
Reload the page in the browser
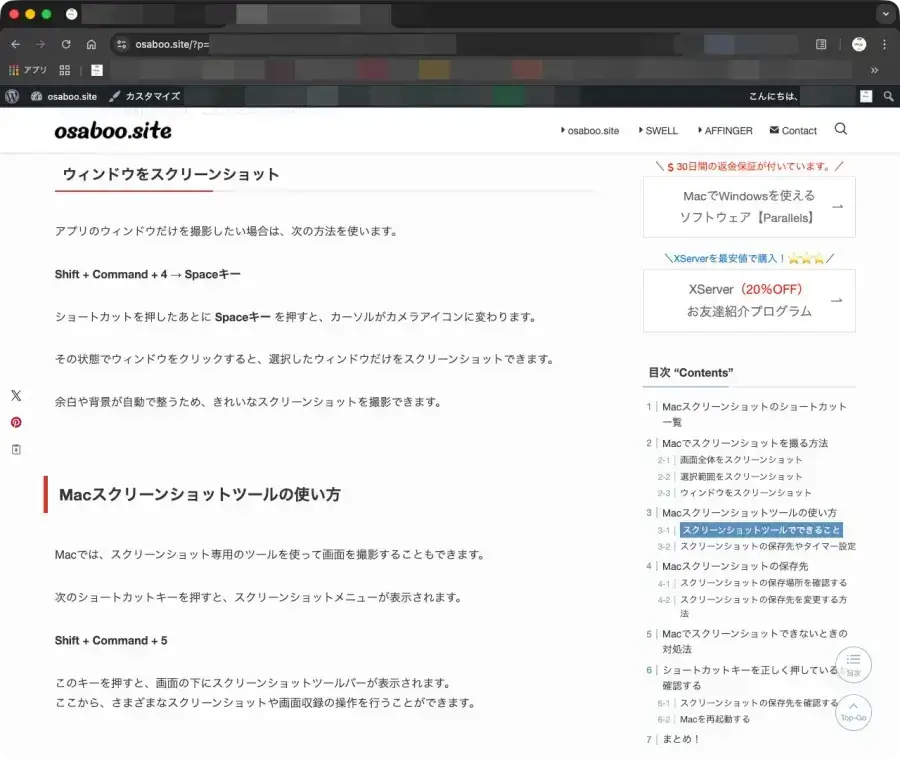(x=64, y=44)
